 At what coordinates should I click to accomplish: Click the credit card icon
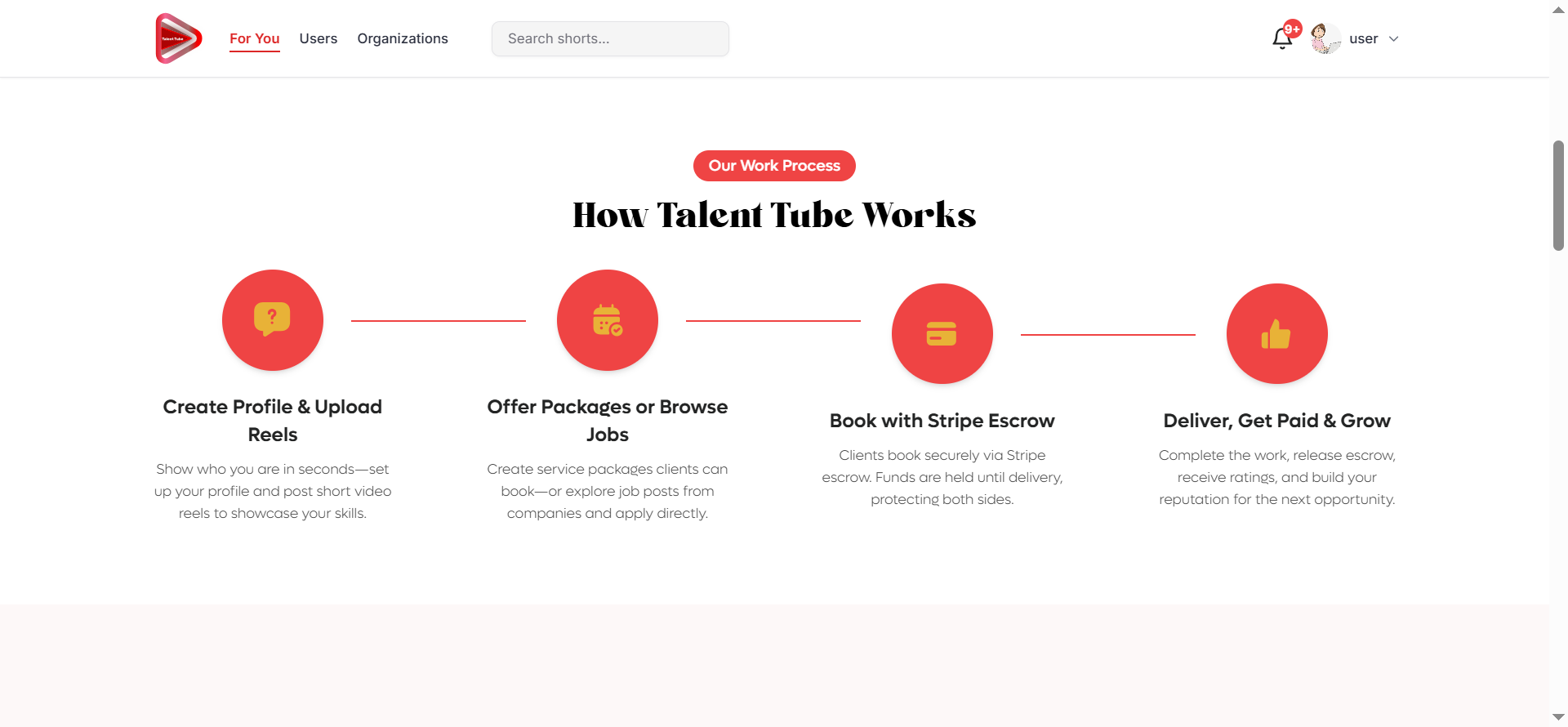pyautogui.click(x=942, y=334)
